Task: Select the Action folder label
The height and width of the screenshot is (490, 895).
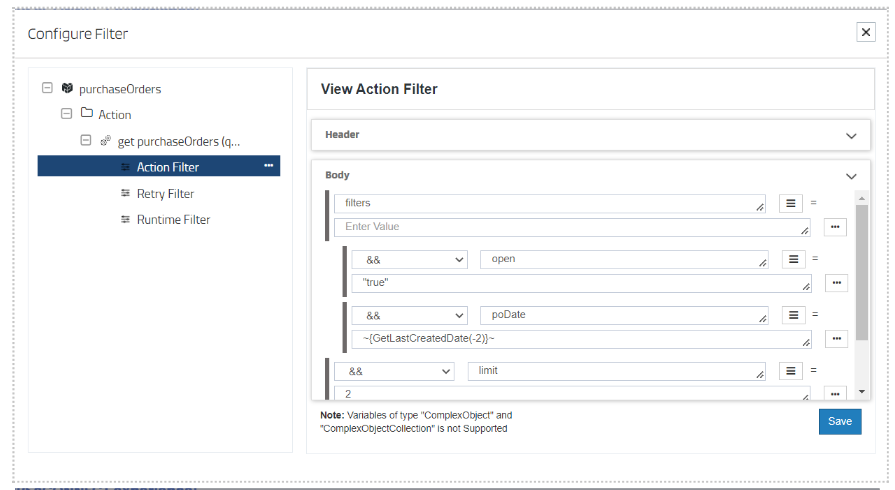Action: (115, 114)
